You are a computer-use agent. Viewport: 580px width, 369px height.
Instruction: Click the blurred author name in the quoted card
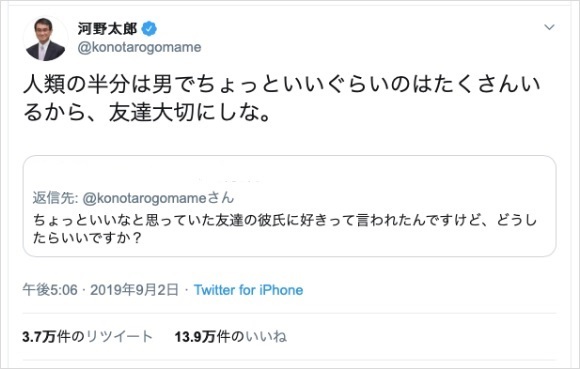coord(227,180)
